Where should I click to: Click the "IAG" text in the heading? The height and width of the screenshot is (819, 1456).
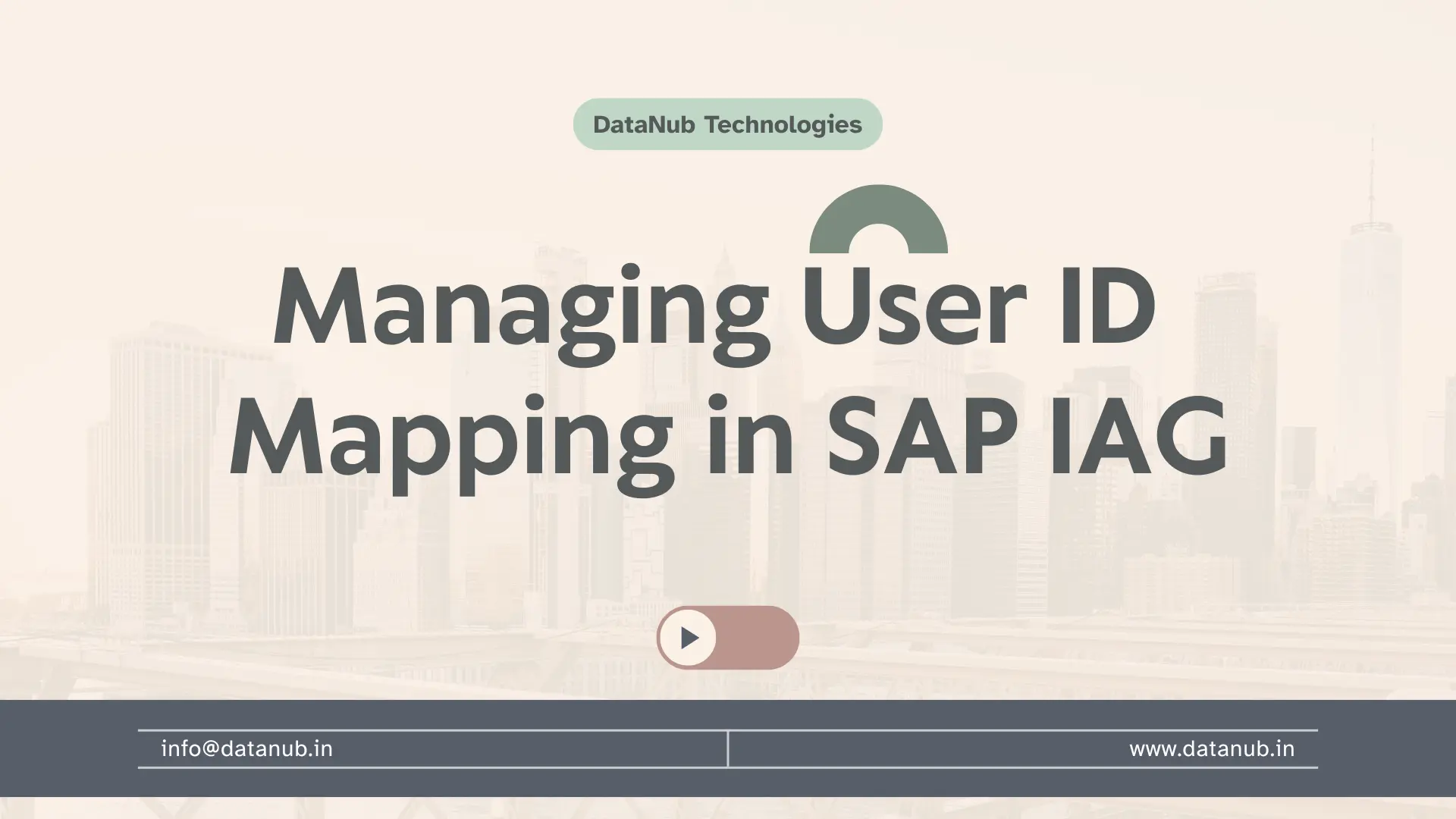tap(1139, 436)
